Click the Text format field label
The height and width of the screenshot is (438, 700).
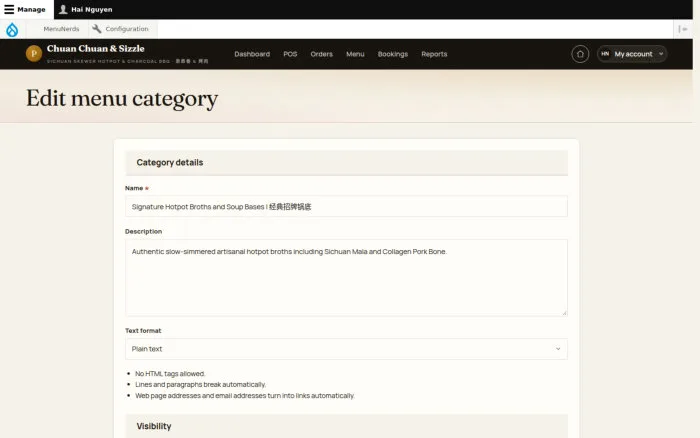(143, 330)
